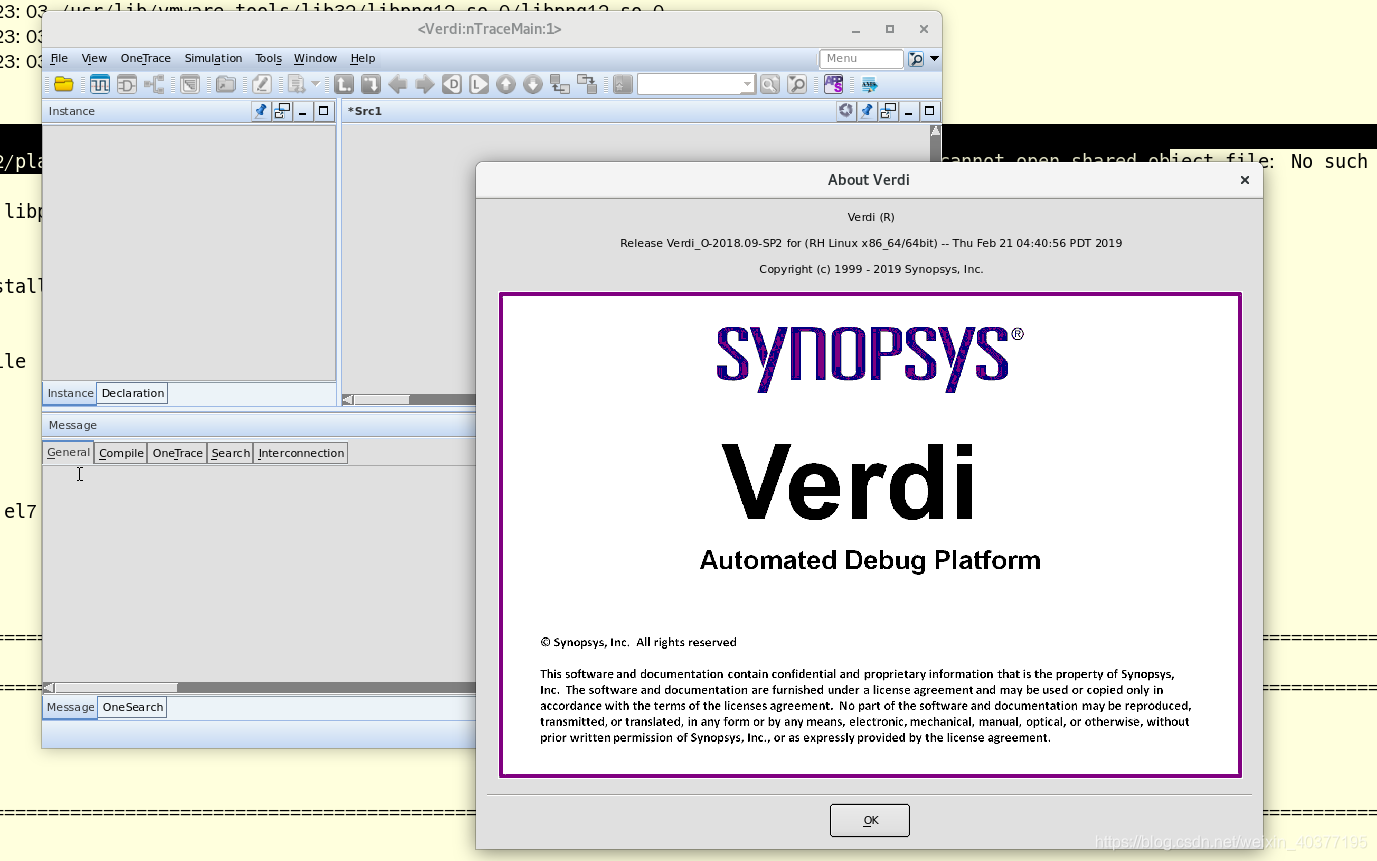Click the round up-arrow icon

[x=506, y=84]
